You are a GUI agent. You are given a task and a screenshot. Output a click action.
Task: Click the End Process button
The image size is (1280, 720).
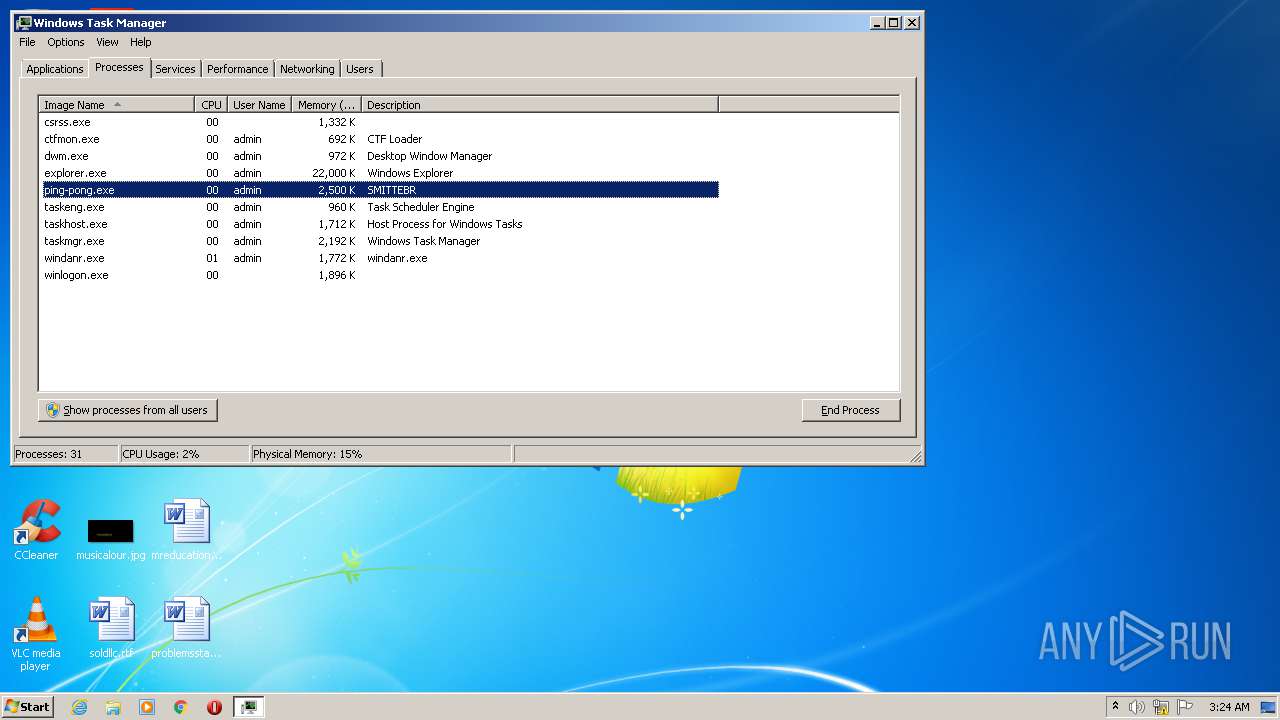tap(851, 410)
